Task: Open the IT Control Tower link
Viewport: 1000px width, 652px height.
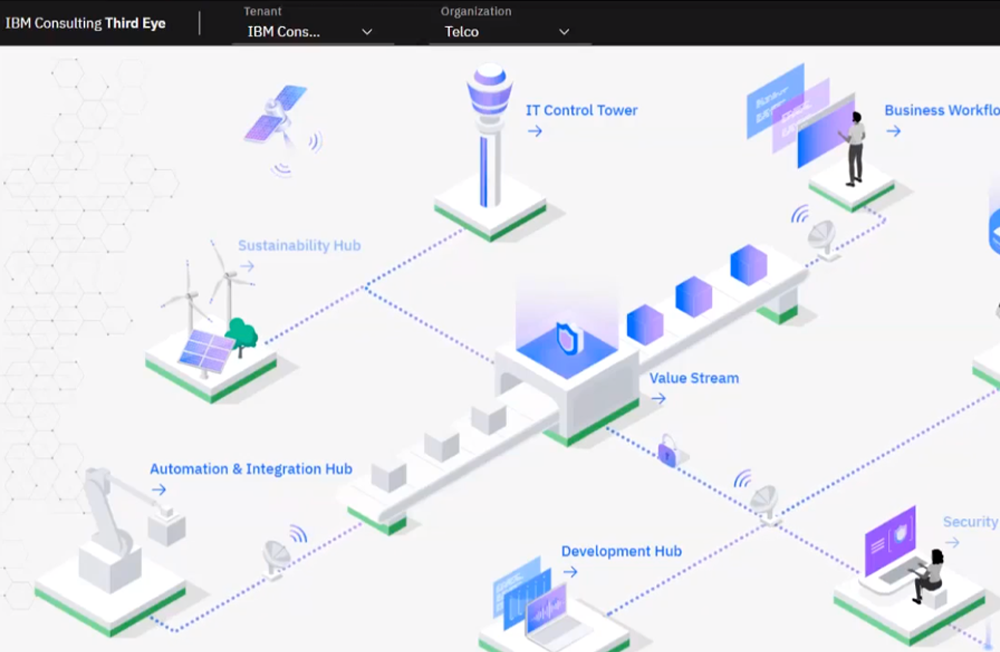Action: [581, 110]
